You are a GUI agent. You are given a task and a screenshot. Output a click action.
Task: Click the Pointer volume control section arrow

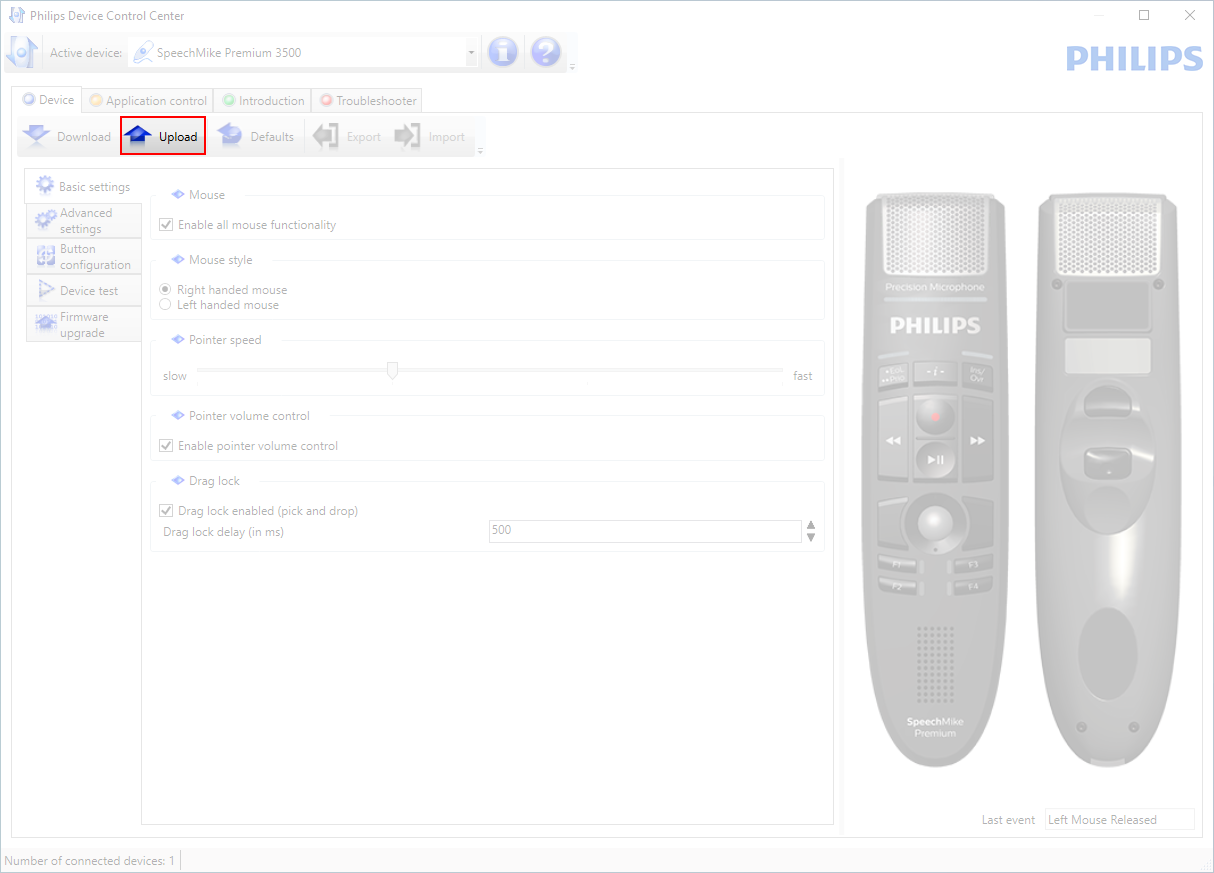point(178,416)
